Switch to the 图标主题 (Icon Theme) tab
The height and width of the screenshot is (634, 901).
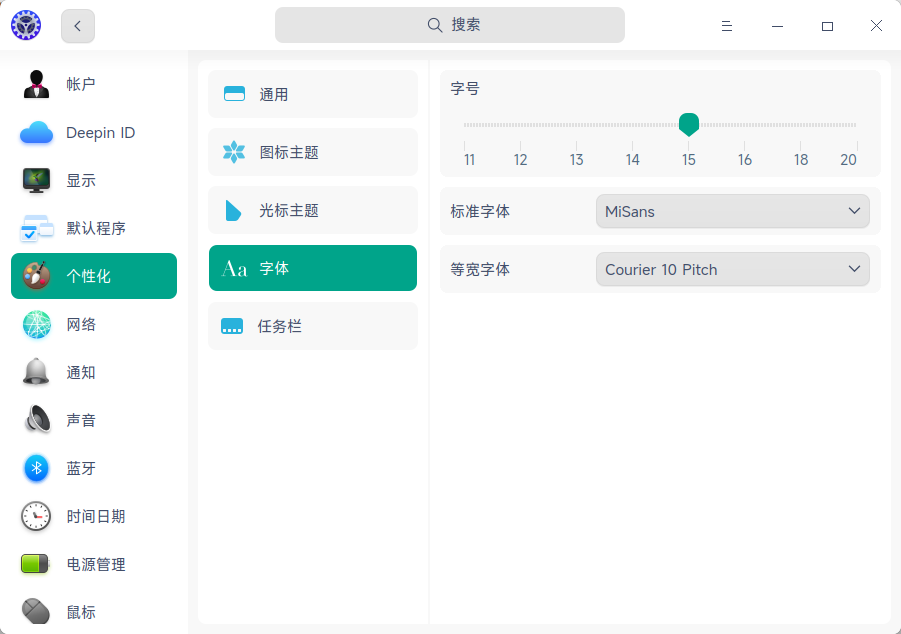pos(312,152)
